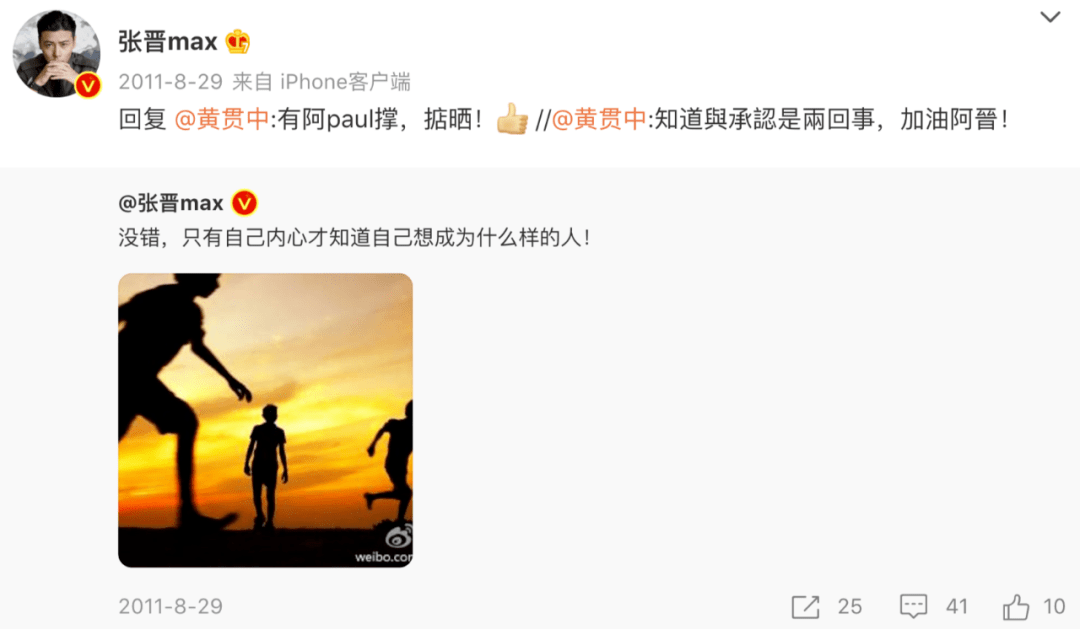Click the 张晋max username at top
Image resolution: width=1080 pixels, height=629 pixels.
coord(168,41)
